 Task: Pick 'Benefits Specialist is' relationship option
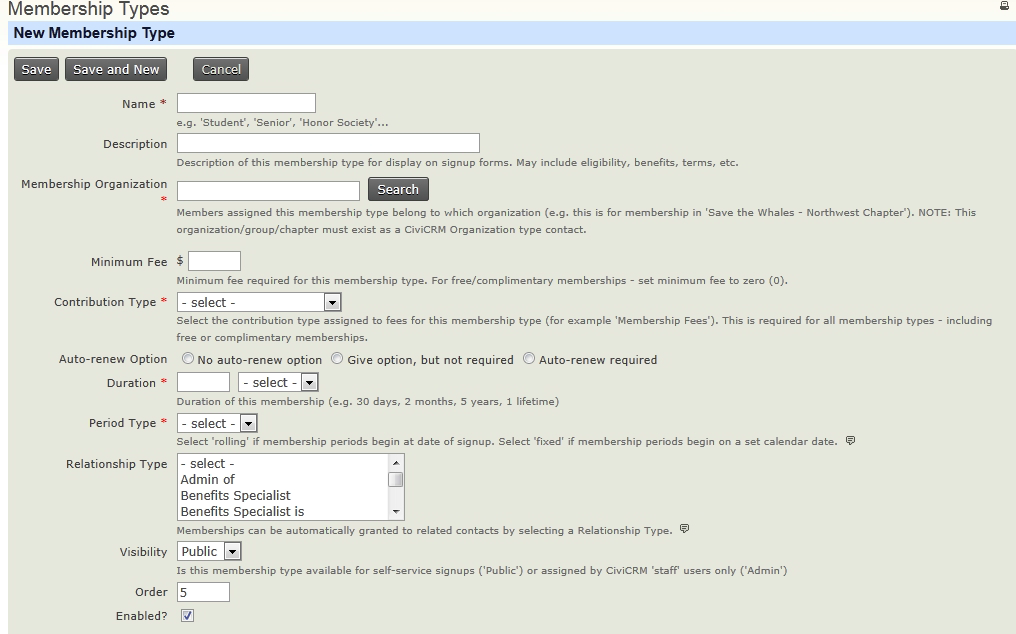tap(242, 512)
